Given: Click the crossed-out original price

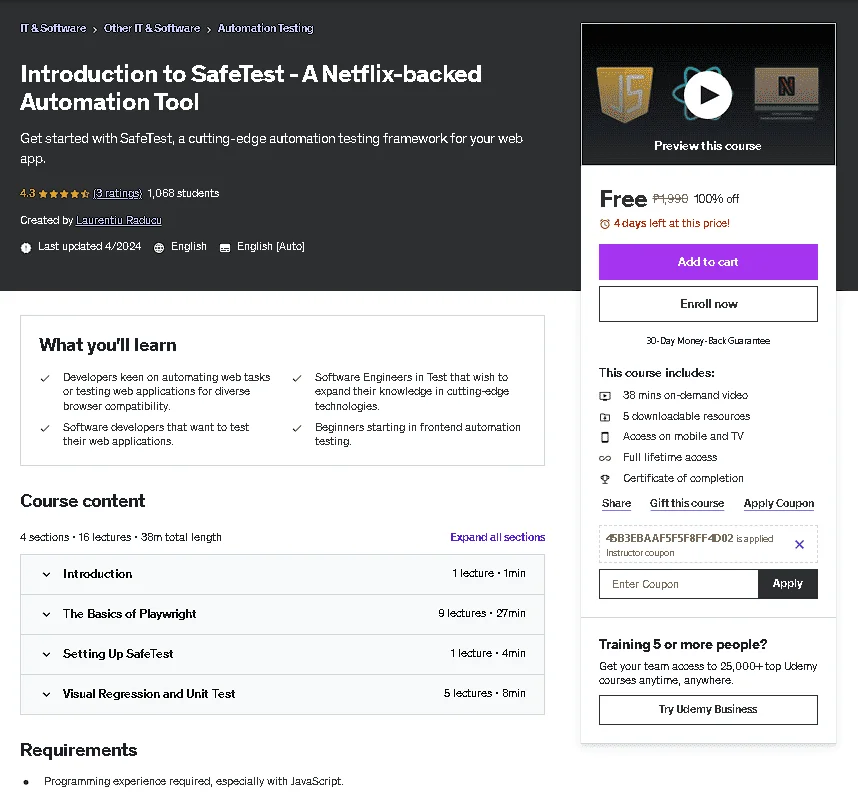Looking at the screenshot, I should click(x=670, y=199).
